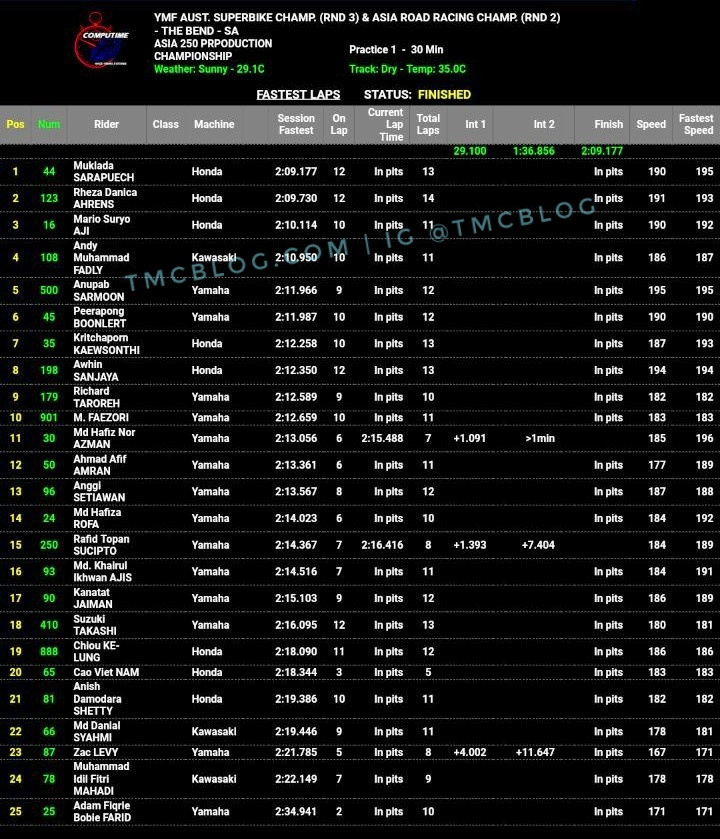Select rider Andy Muhammad FADLY

tap(101, 257)
